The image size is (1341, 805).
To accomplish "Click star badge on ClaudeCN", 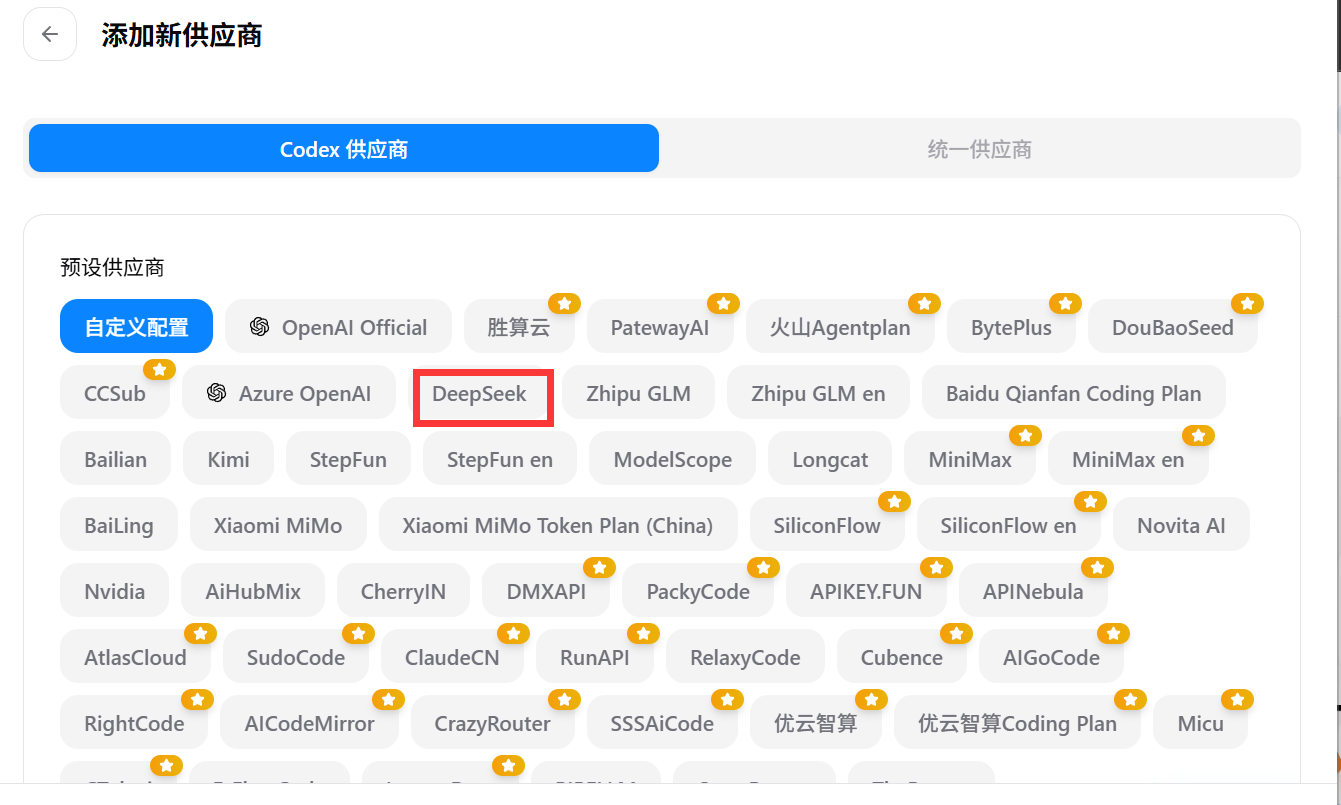I will (513, 633).
